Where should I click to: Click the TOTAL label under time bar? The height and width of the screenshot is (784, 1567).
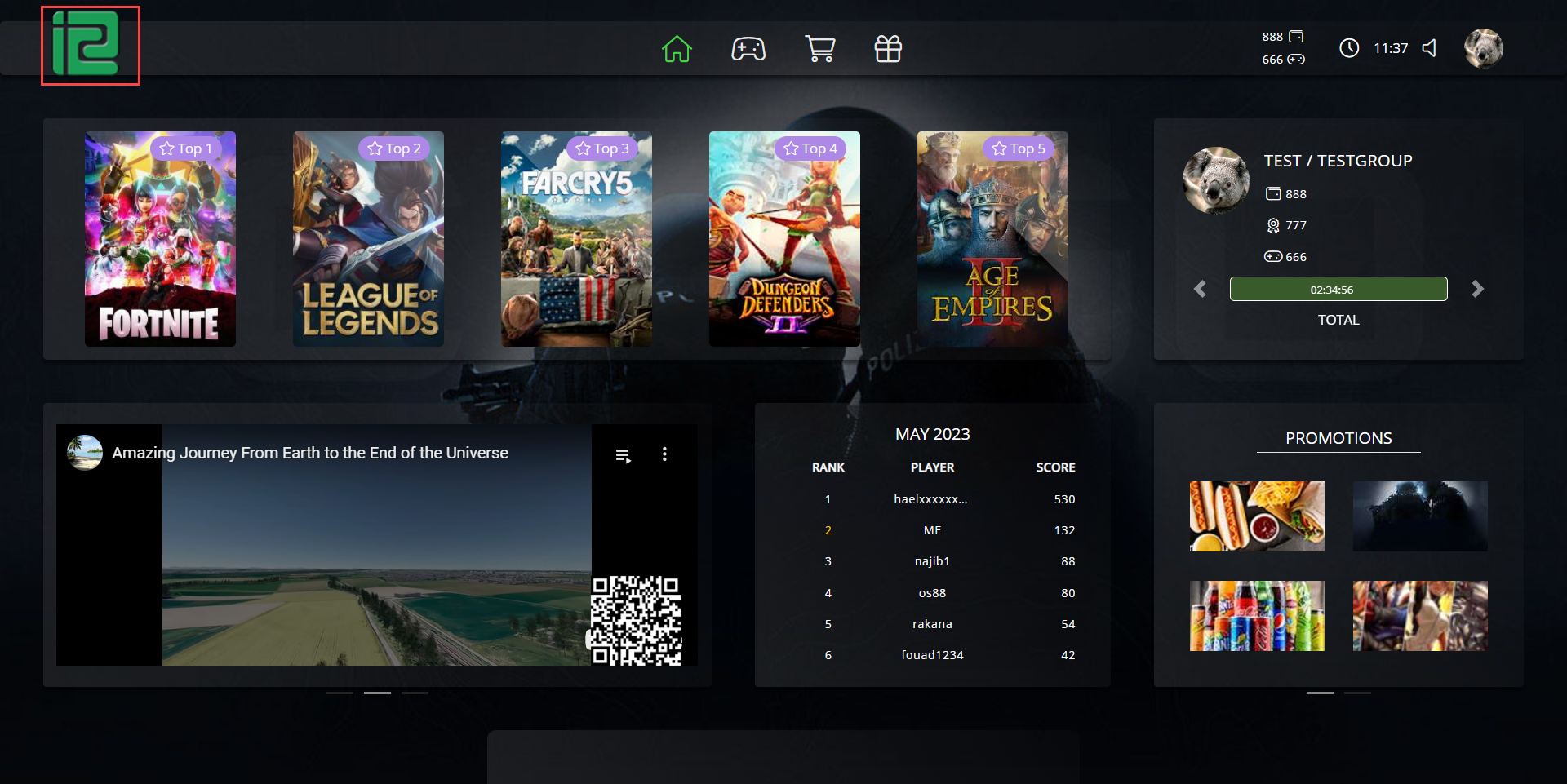[x=1338, y=320]
